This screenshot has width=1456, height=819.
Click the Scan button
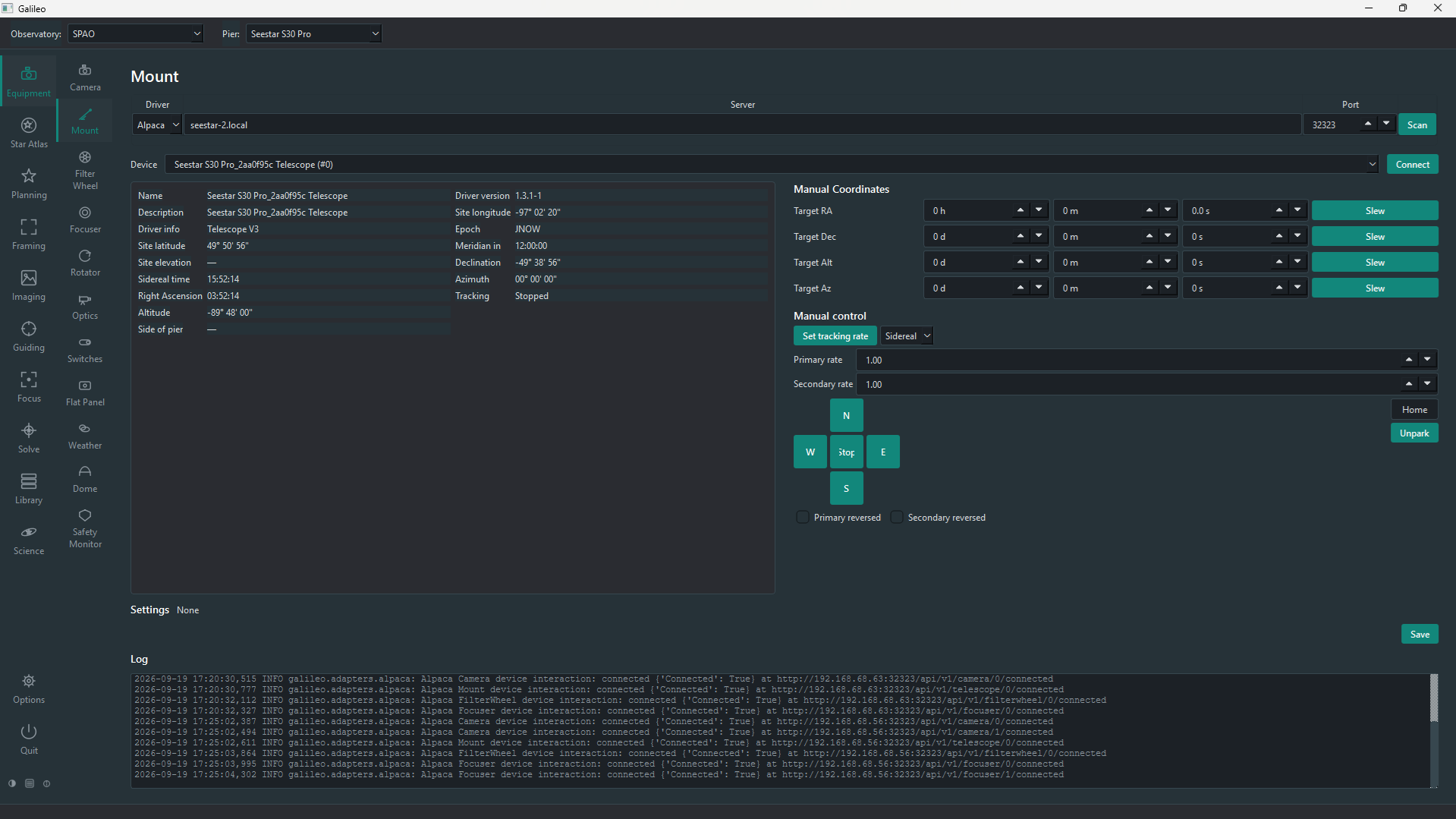tap(1417, 125)
